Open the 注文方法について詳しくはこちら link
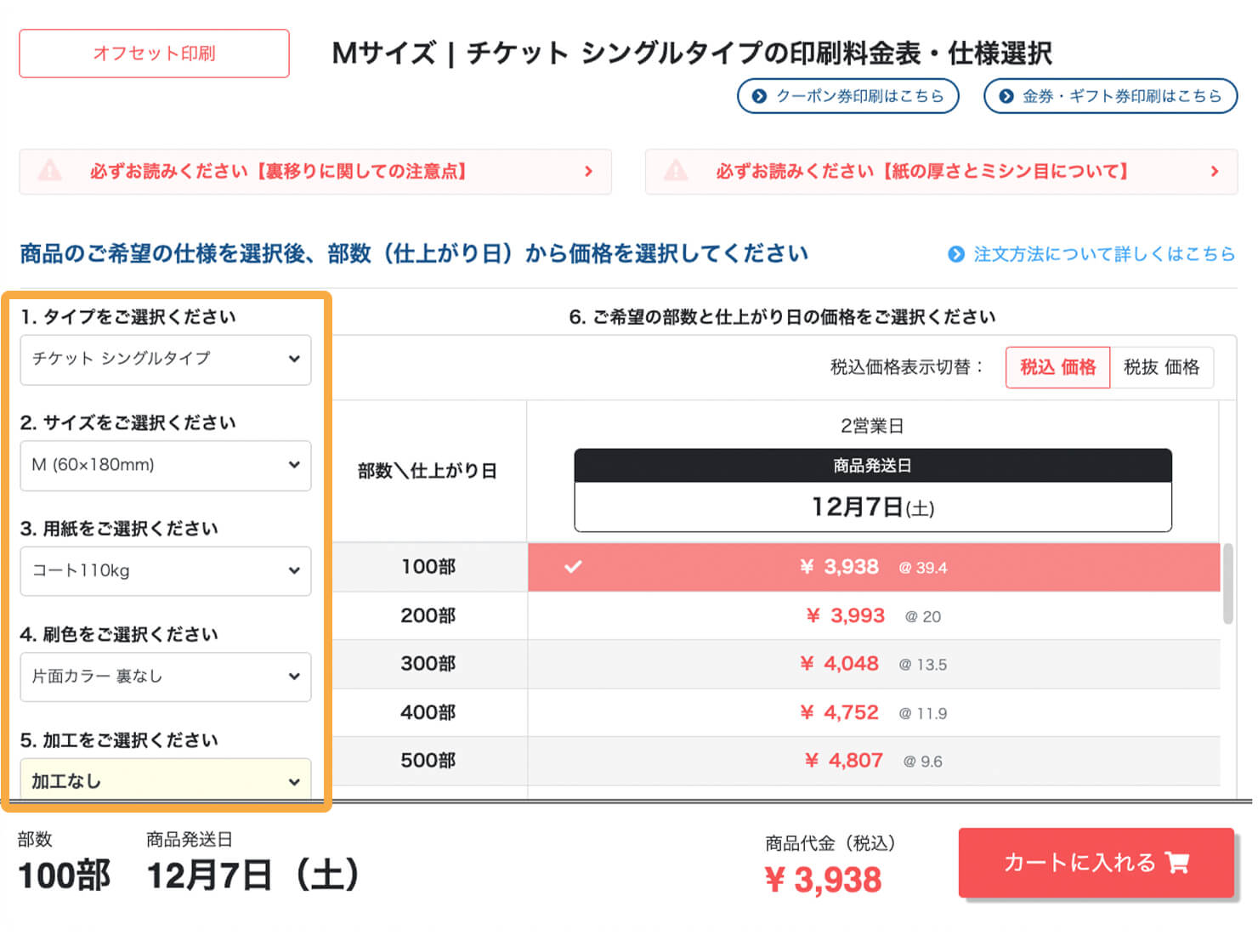 coord(1105,253)
